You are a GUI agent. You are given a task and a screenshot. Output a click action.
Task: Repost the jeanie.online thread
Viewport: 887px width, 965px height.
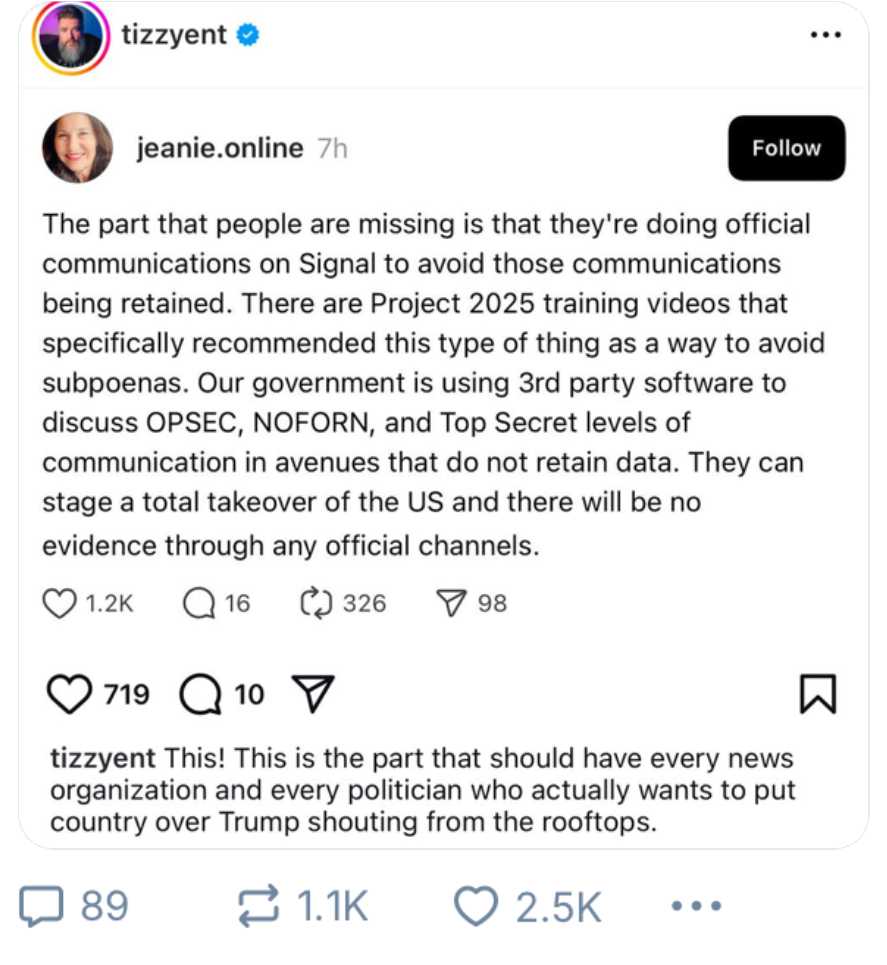tap(317, 603)
